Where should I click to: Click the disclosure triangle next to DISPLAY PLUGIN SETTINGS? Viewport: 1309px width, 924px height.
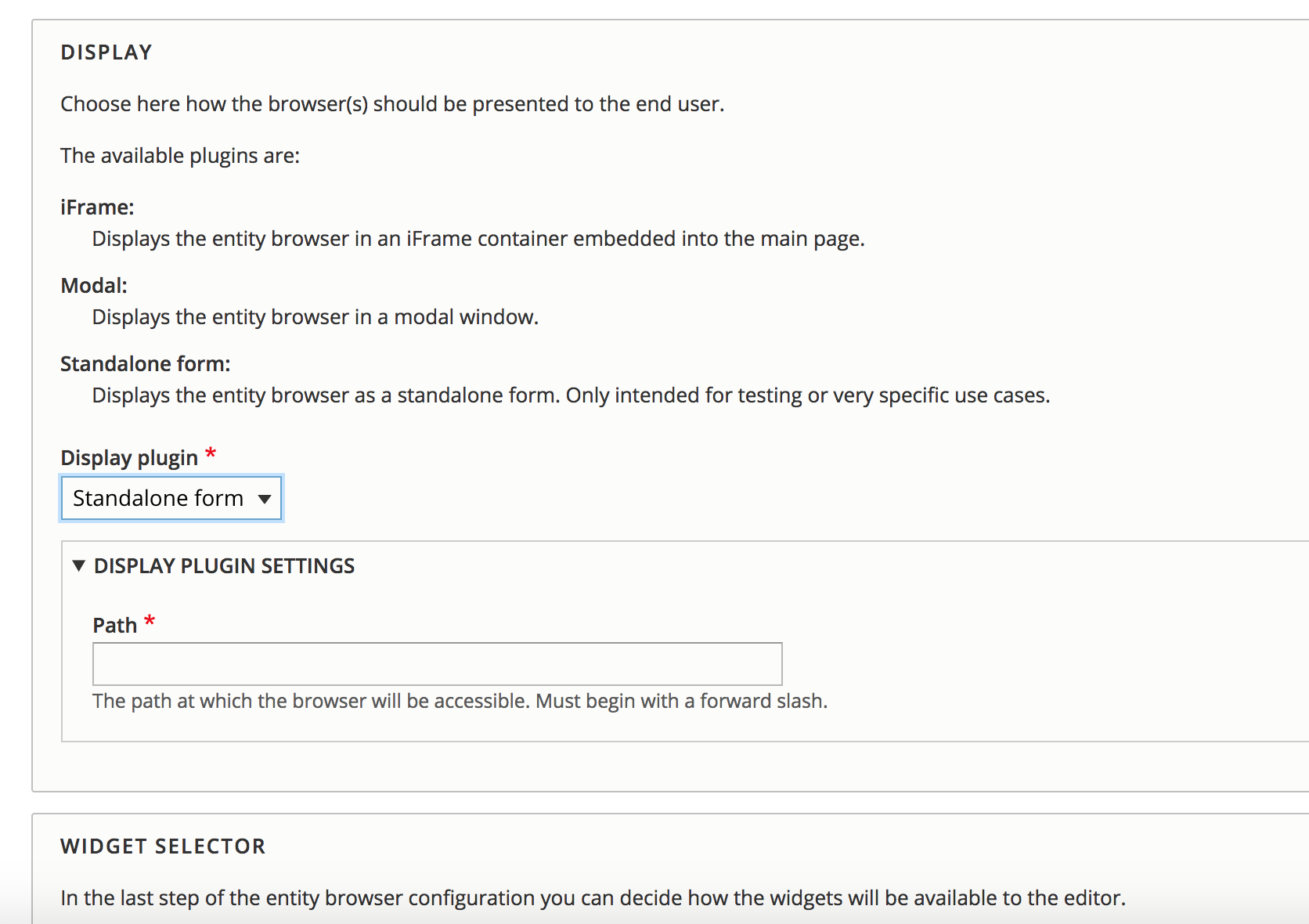tap(78, 565)
